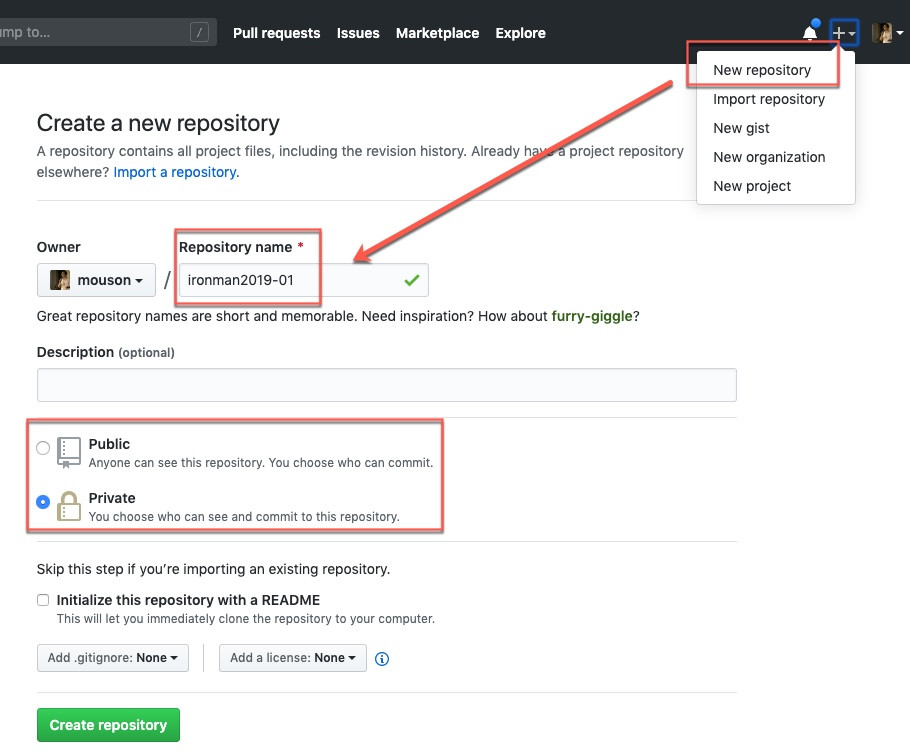Go to Explore
910x755 pixels.
pos(521,33)
